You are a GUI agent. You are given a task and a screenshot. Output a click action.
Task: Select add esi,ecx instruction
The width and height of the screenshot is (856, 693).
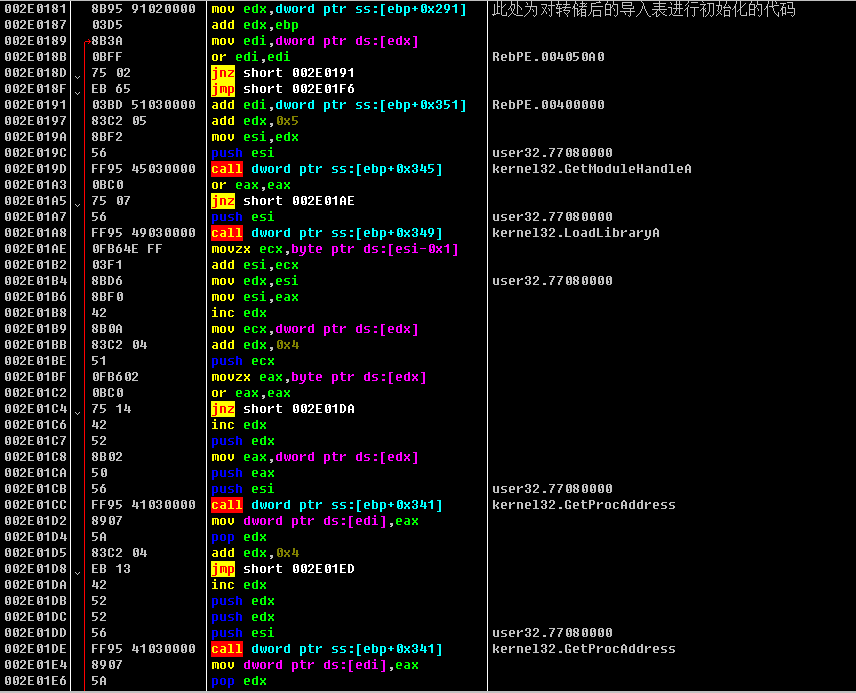click(x=255, y=265)
